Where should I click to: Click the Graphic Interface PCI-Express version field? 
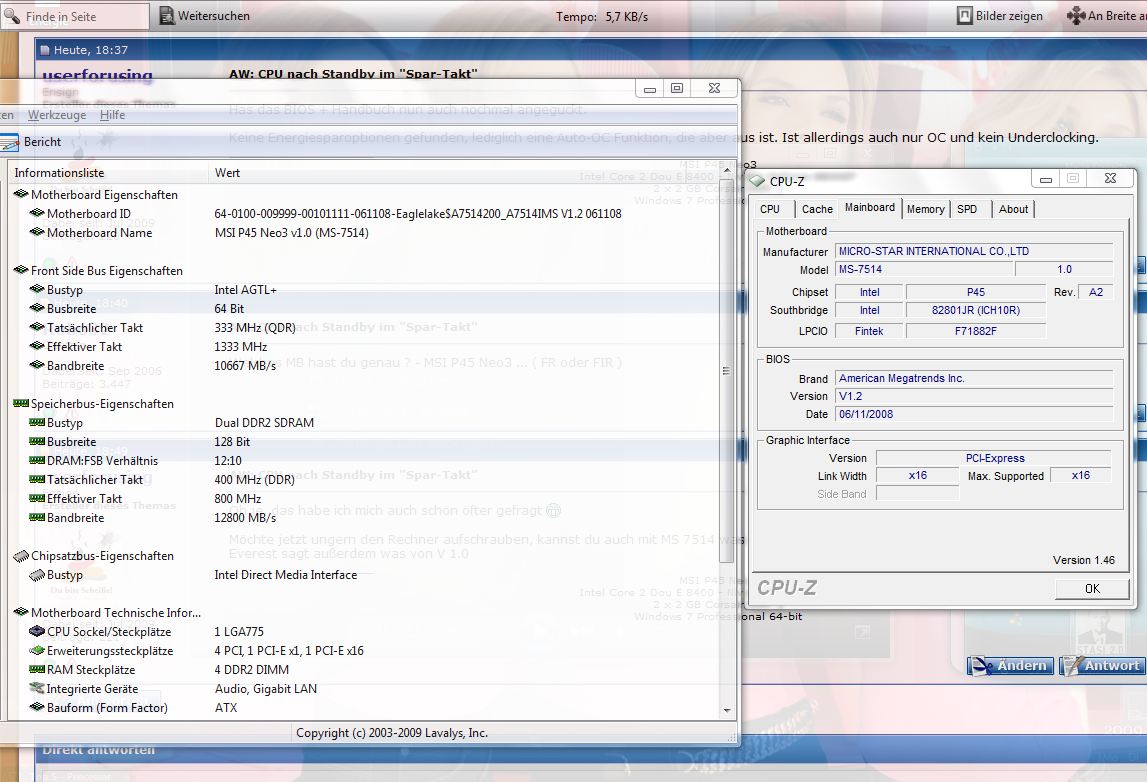pos(994,458)
